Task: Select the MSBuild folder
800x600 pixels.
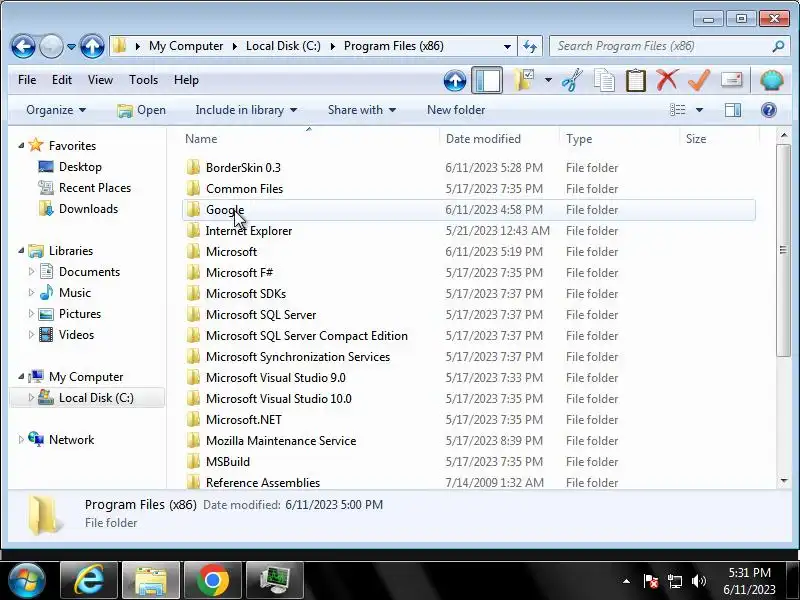Action: (468, 462)
